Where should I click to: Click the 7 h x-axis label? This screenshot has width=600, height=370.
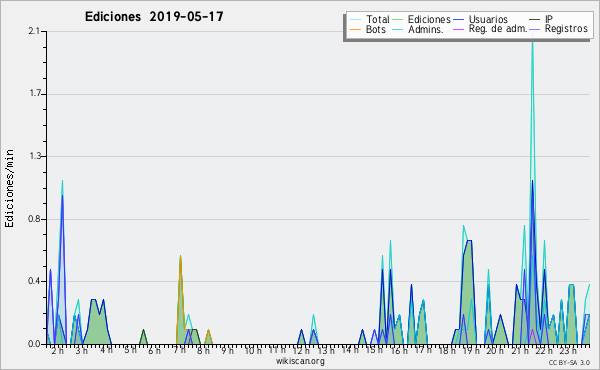click(x=179, y=350)
